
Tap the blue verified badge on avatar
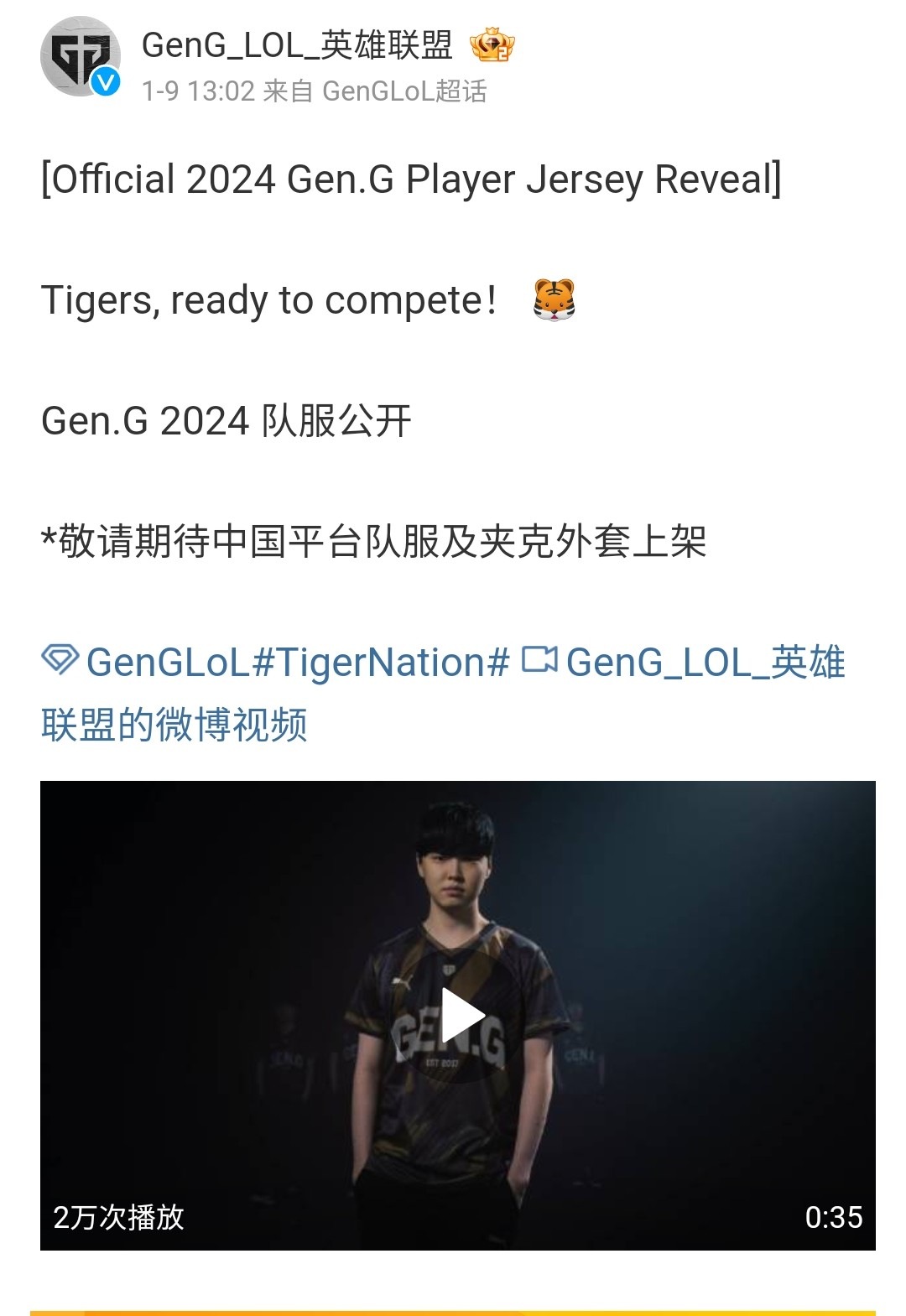pos(106,82)
